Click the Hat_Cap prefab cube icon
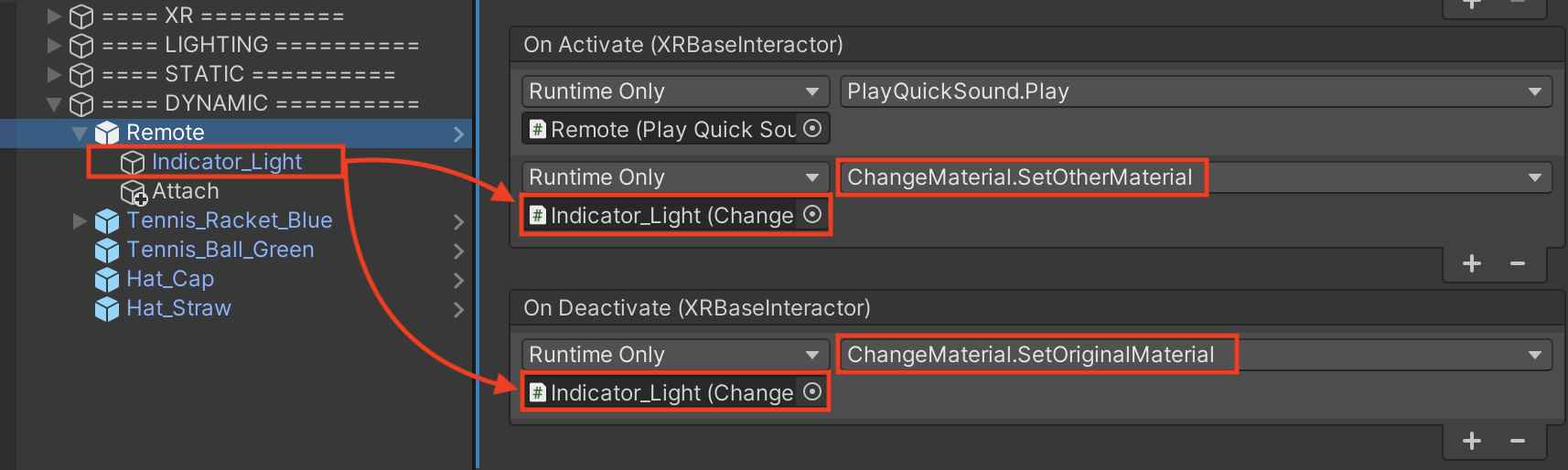The height and width of the screenshot is (470, 1568). [x=107, y=280]
